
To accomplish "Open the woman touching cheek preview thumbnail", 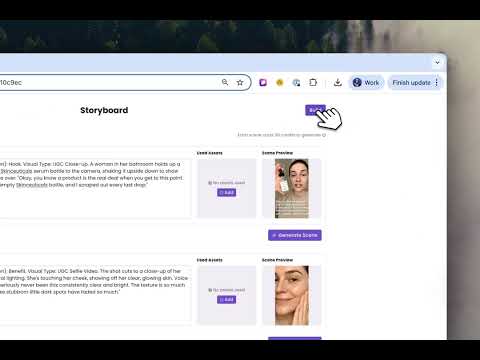I will pyautogui.click(x=292, y=295).
